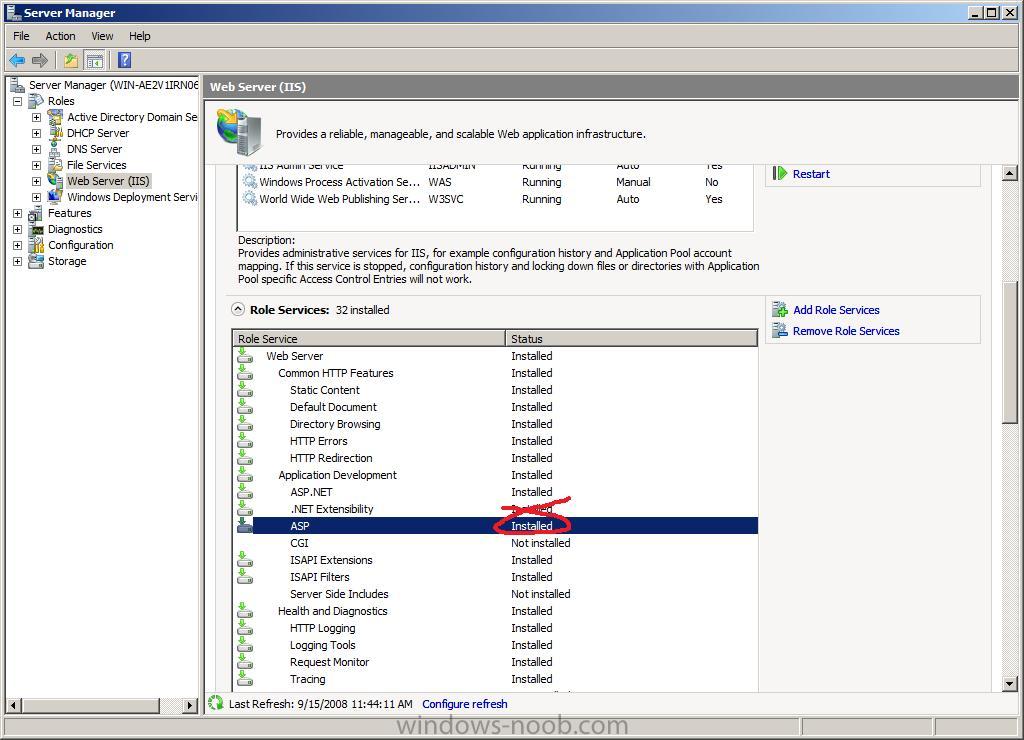Select the Request Monitor row

tap(497, 661)
